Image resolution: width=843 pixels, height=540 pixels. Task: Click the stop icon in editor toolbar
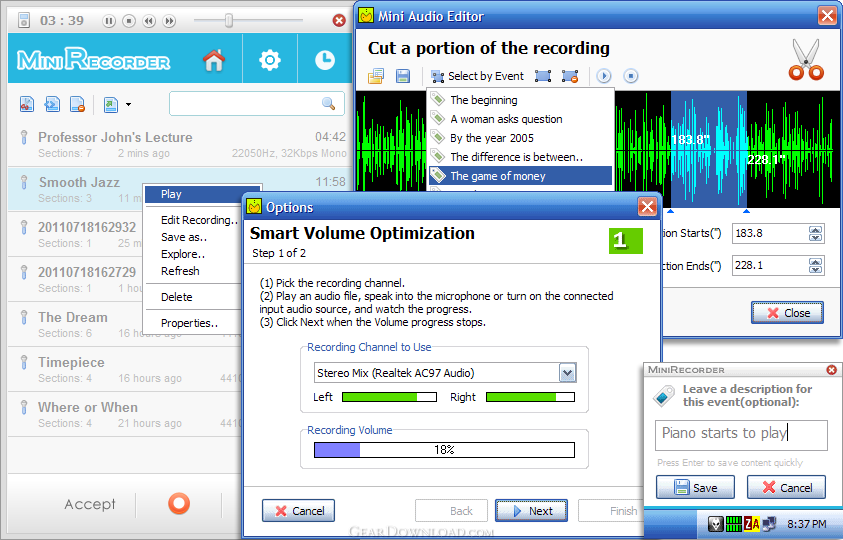click(x=631, y=76)
